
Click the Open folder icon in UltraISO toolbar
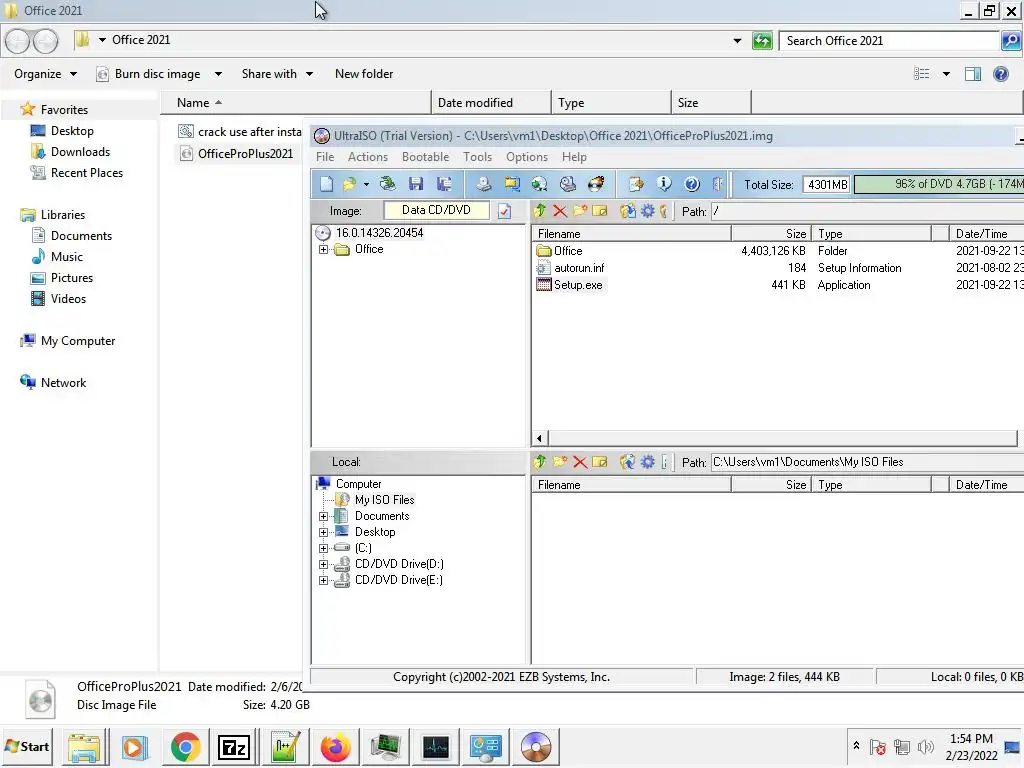pyautogui.click(x=350, y=184)
